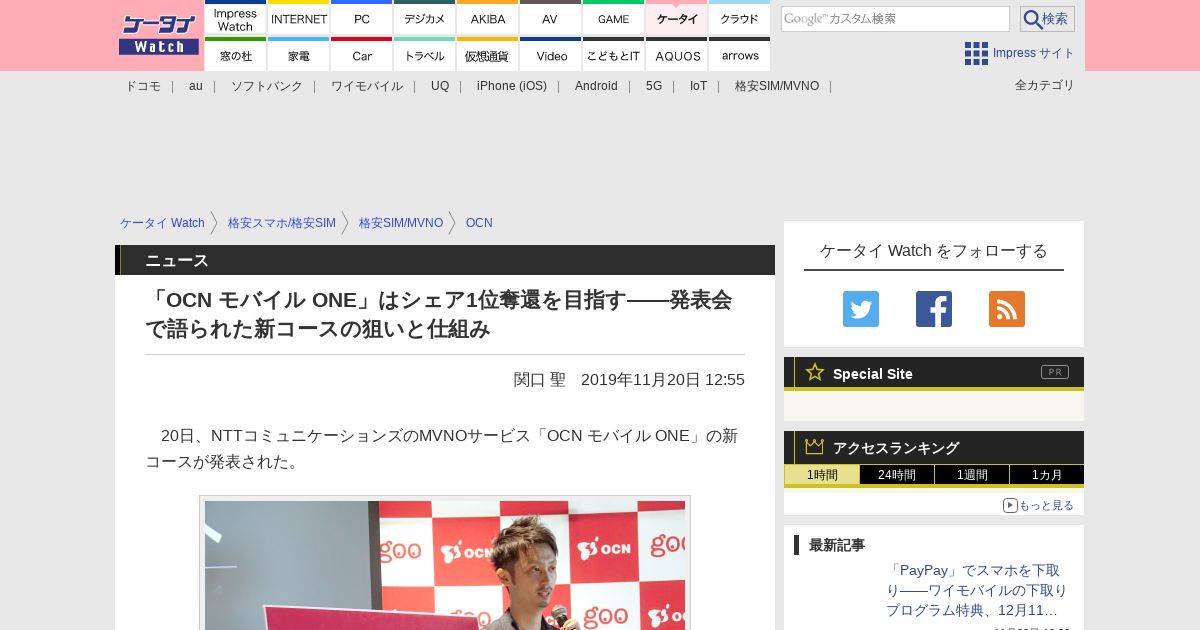The image size is (1200, 630).
Task: Open the Twitter follow icon
Action: 861,309
